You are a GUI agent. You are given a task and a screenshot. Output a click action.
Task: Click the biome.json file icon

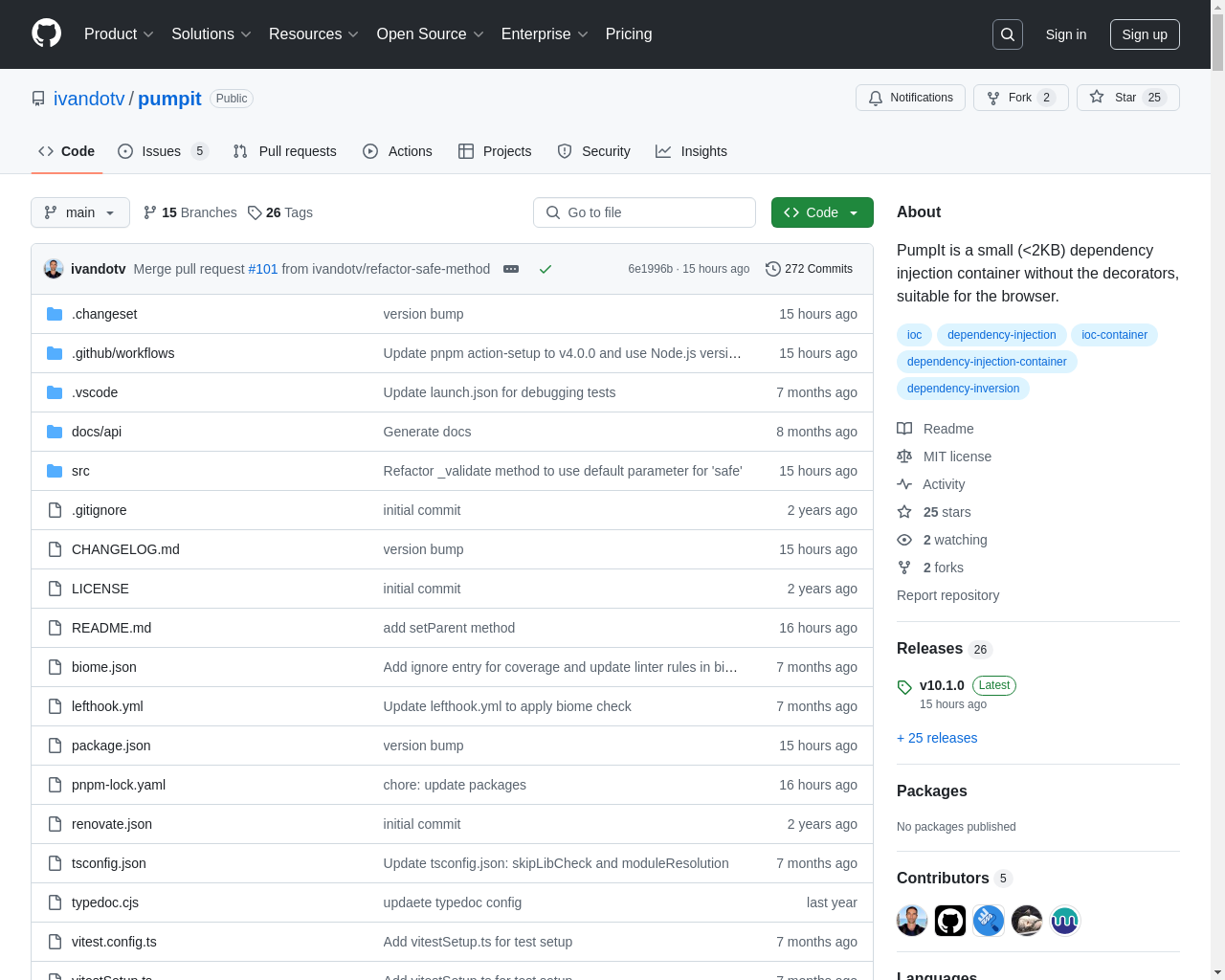(x=55, y=667)
